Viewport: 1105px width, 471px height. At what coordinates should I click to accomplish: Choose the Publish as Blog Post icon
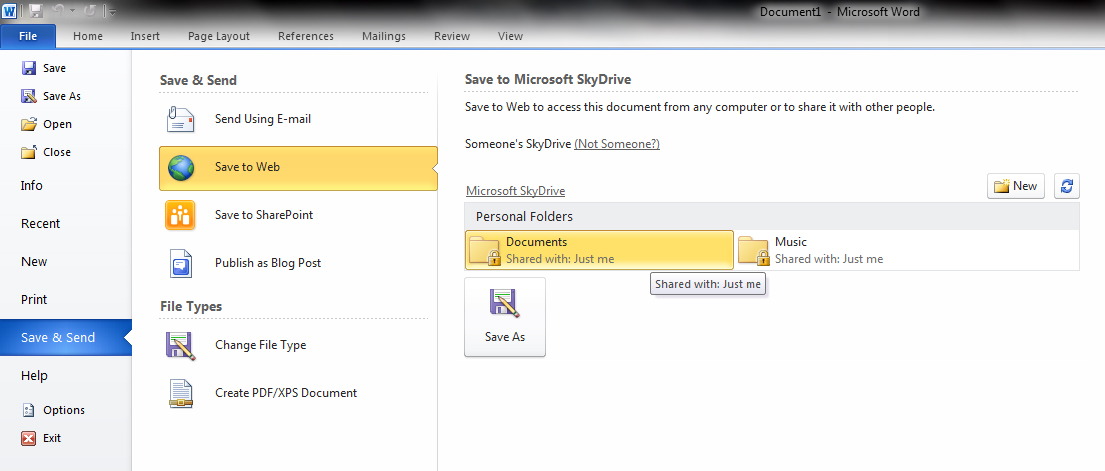(181, 263)
